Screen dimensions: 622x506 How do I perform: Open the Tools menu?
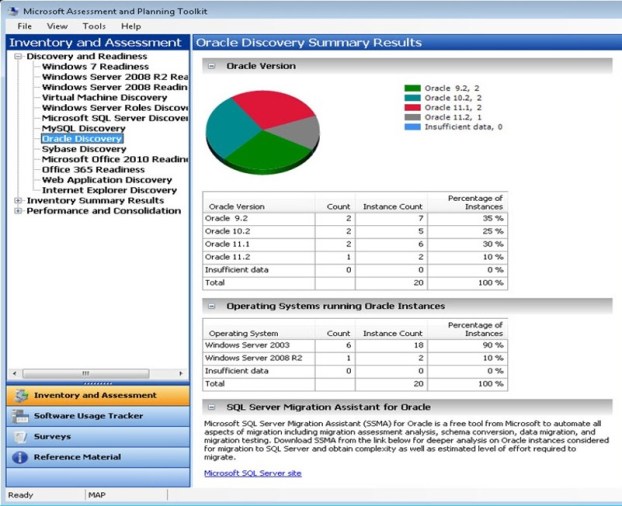pyautogui.click(x=94, y=26)
